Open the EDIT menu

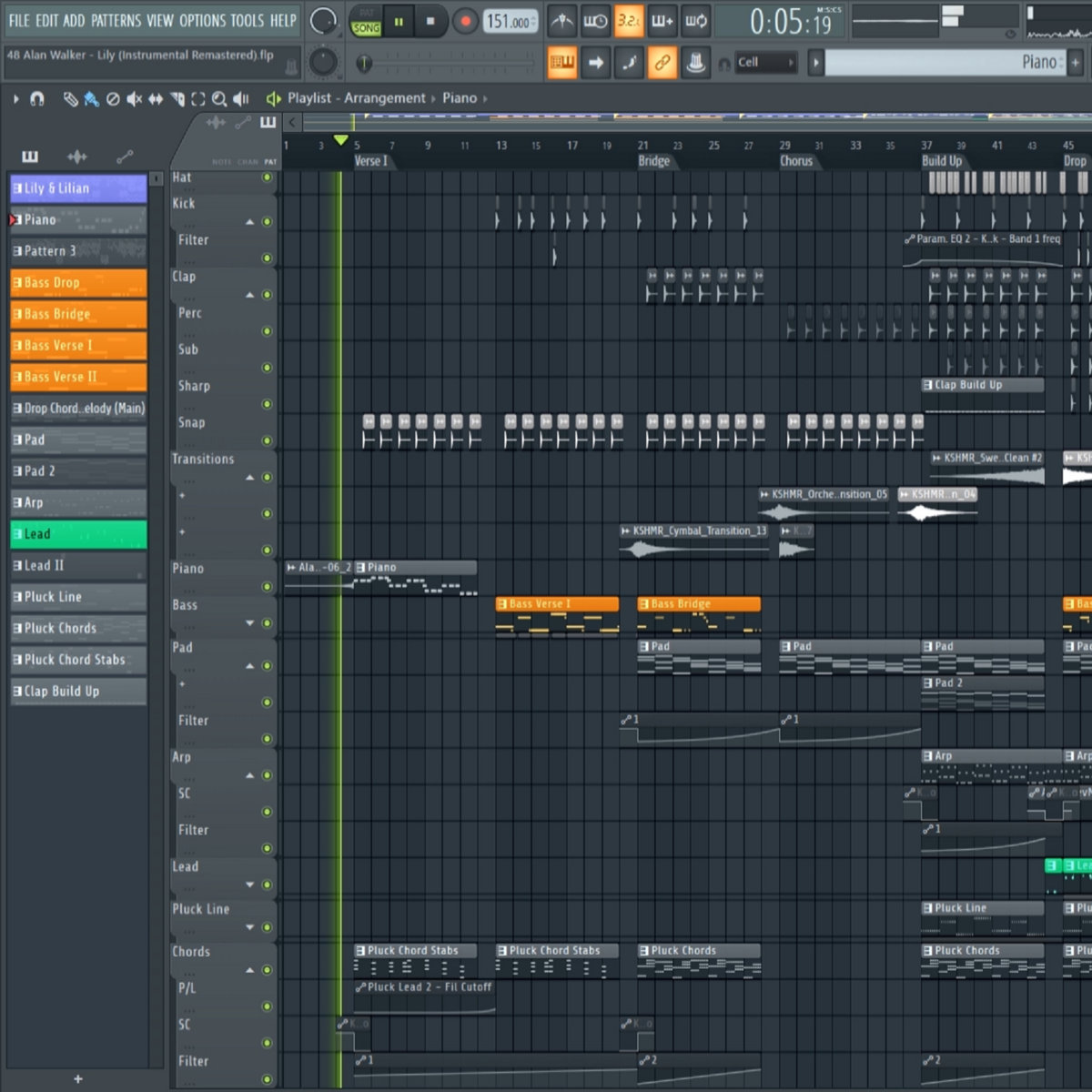click(x=47, y=20)
